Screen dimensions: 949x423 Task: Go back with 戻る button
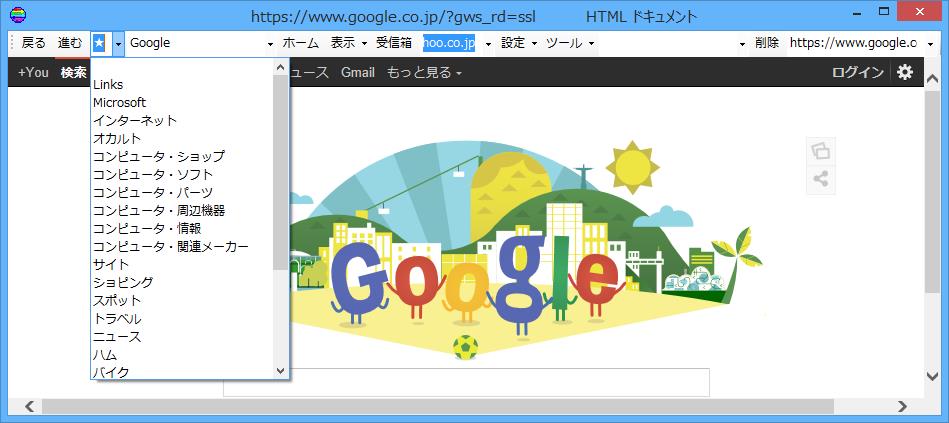tap(33, 43)
